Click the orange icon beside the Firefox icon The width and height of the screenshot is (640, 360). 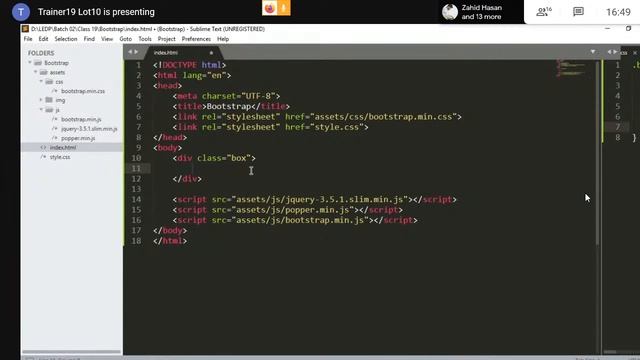(x=284, y=8)
